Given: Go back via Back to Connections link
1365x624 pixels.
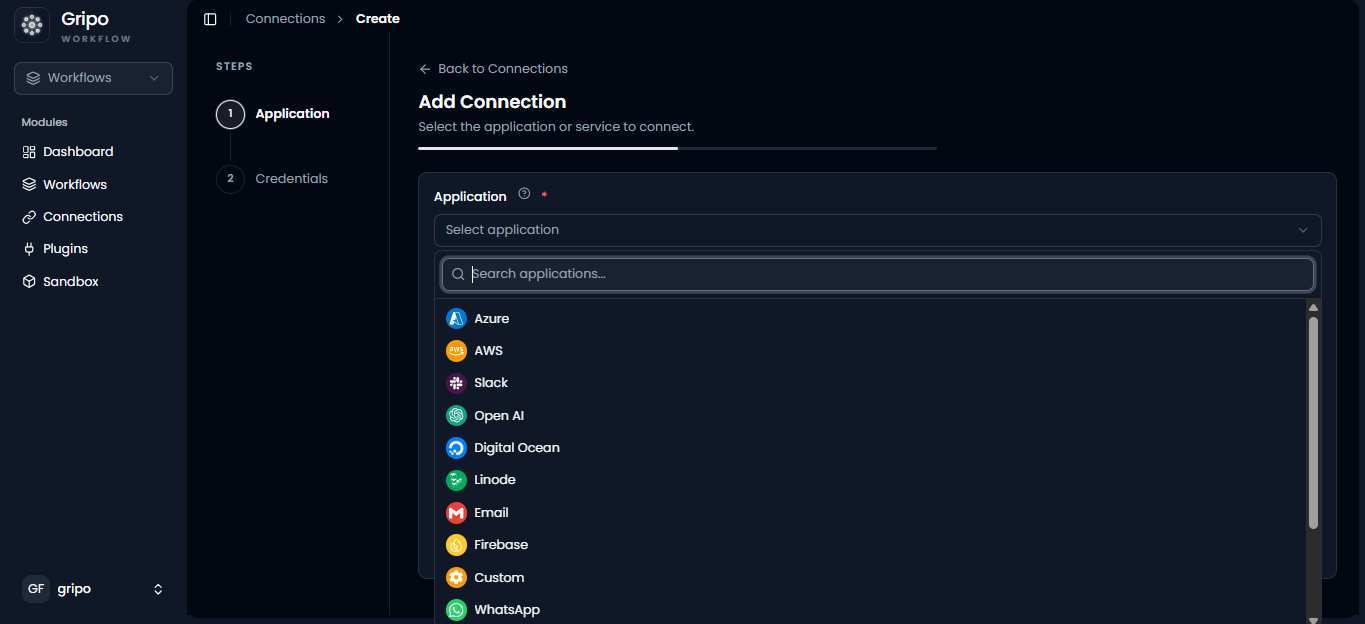Looking at the screenshot, I should coord(493,69).
